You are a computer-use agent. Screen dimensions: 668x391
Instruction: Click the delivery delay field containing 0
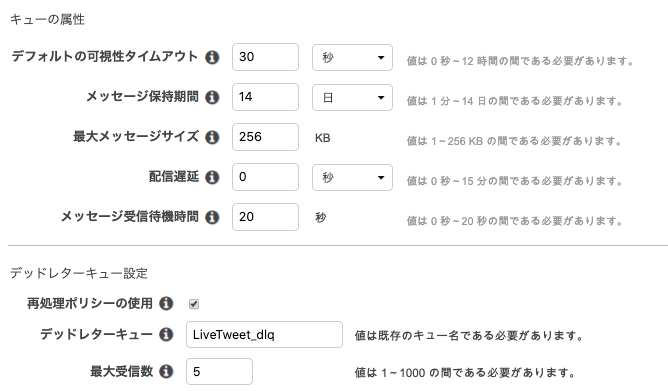point(265,177)
